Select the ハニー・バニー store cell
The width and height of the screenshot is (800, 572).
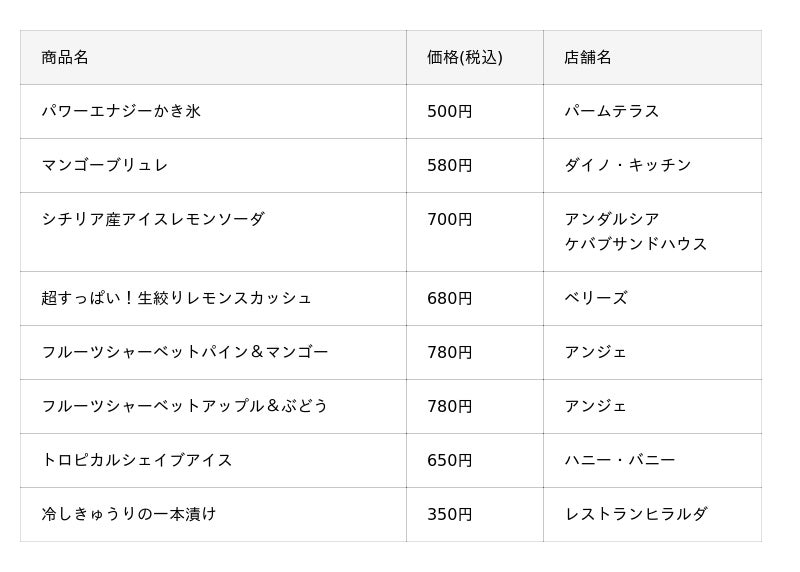point(620,461)
